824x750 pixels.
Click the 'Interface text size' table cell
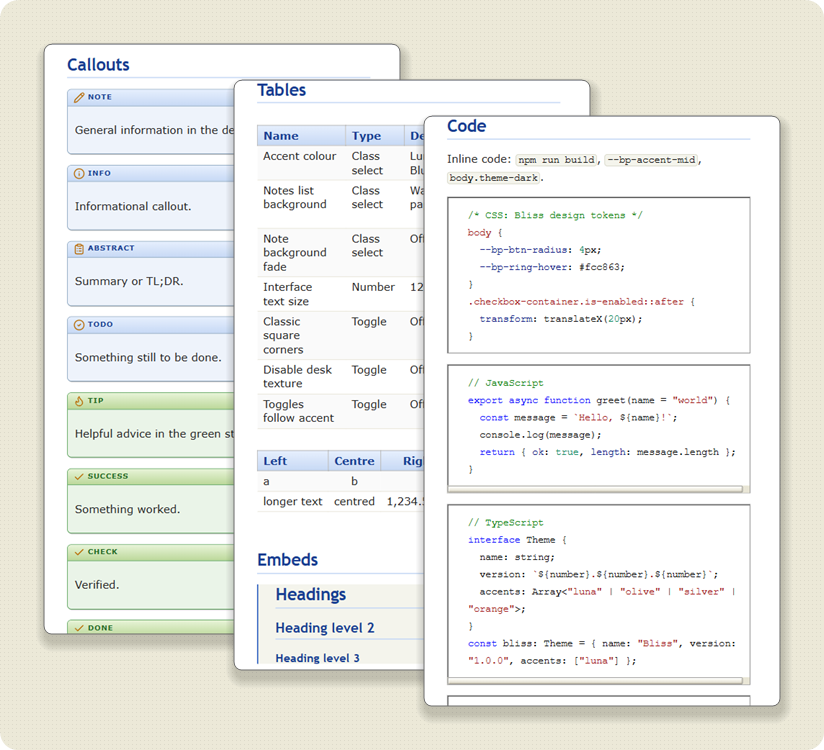point(301,294)
